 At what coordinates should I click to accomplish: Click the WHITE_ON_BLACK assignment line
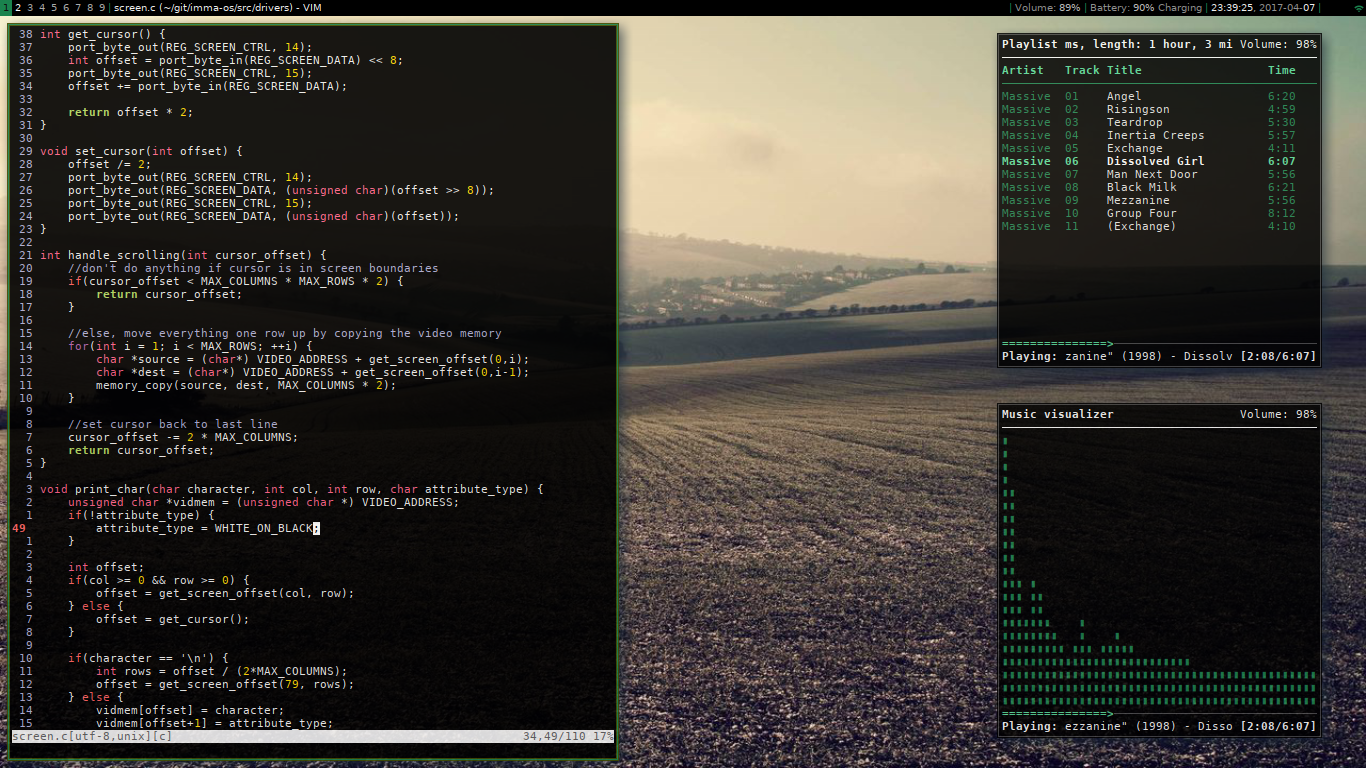coord(207,528)
